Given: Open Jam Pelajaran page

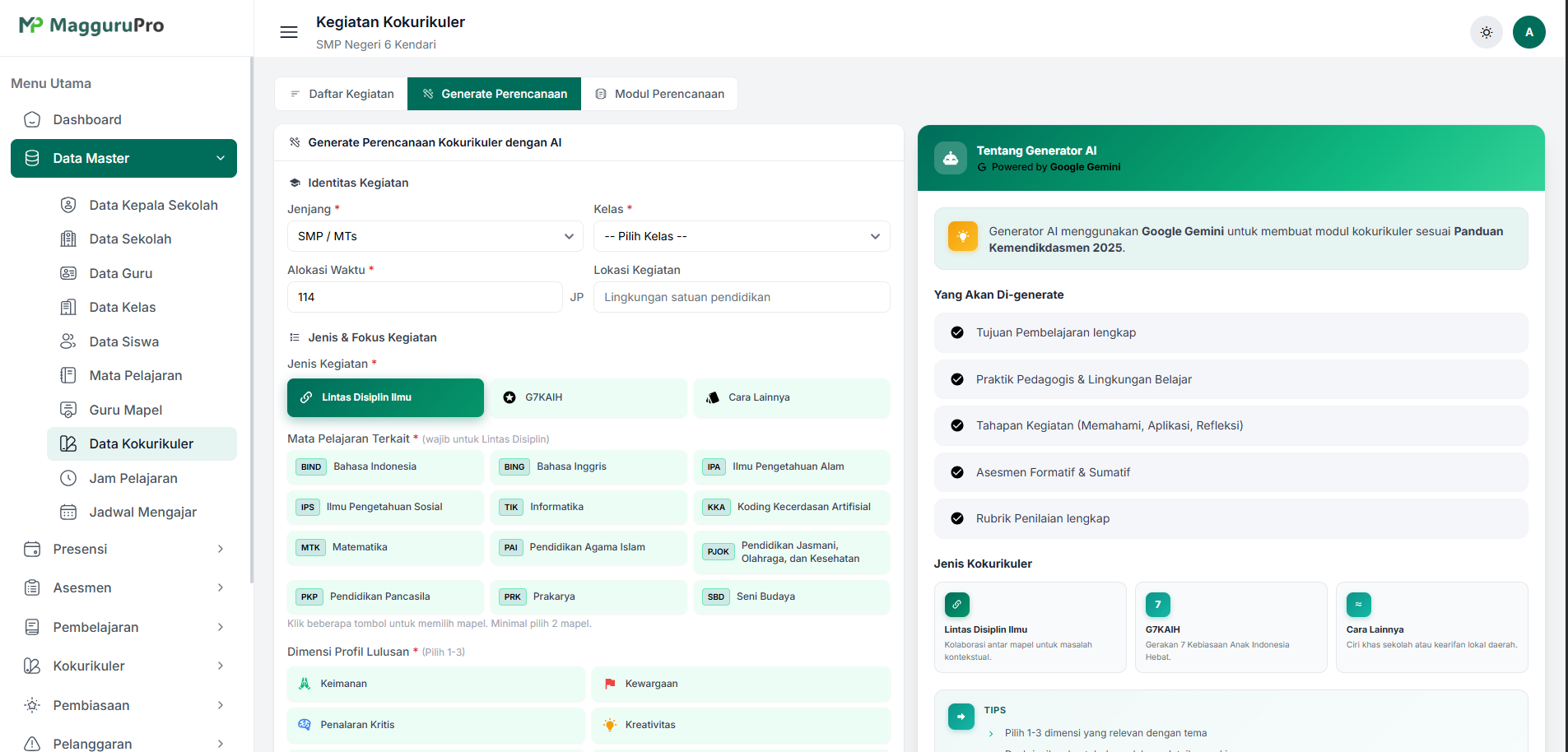Looking at the screenshot, I should pyautogui.click(x=142, y=478).
